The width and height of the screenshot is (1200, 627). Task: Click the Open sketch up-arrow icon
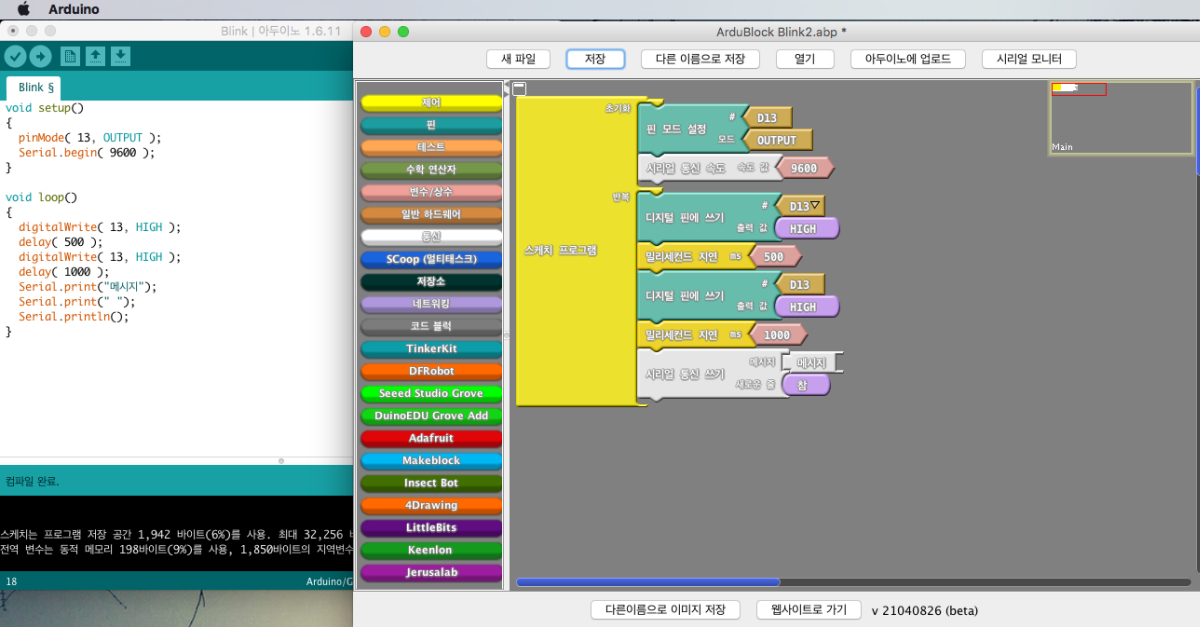[x=95, y=56]
